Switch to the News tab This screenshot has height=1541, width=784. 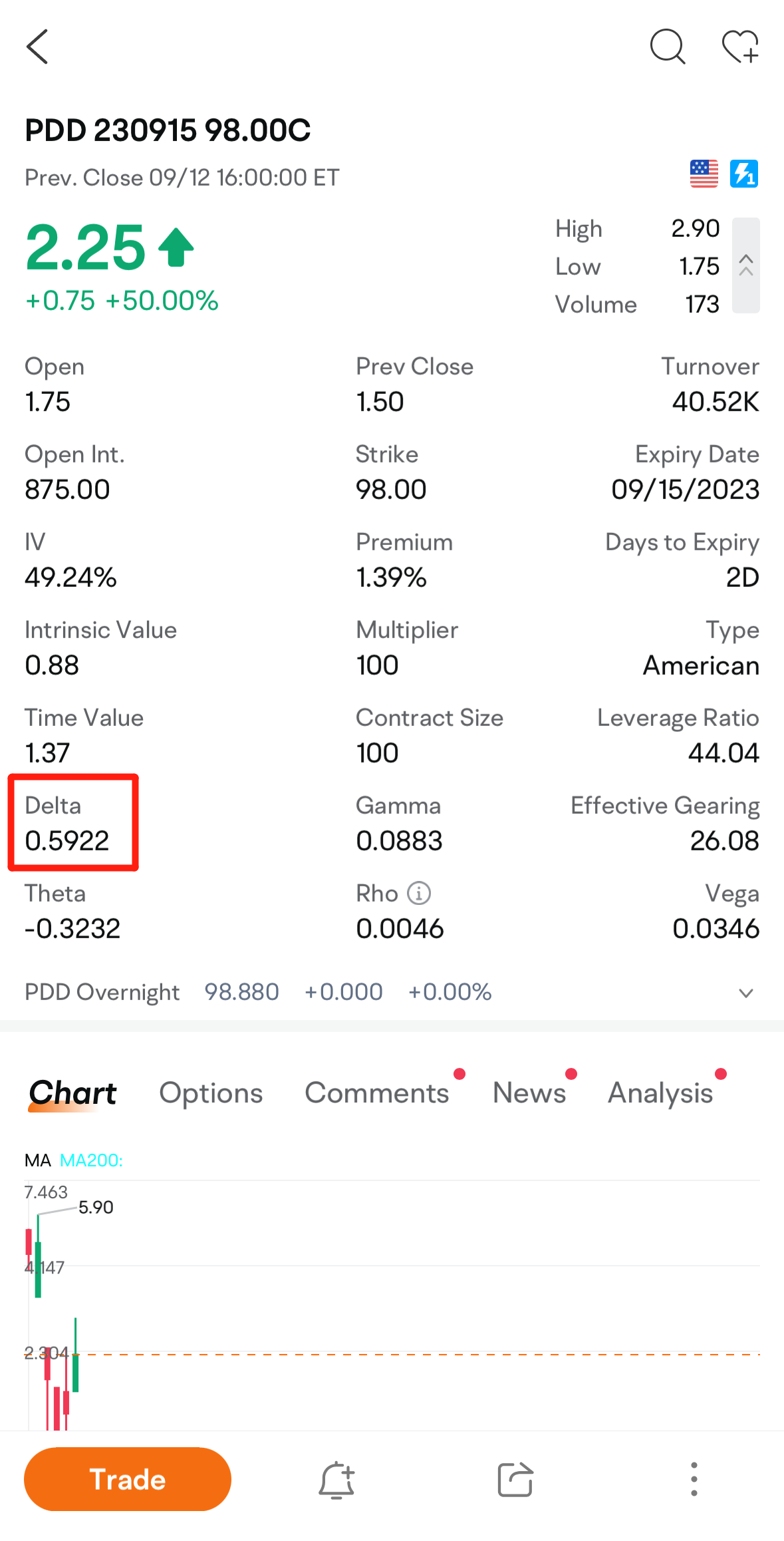coord(529,1093)
